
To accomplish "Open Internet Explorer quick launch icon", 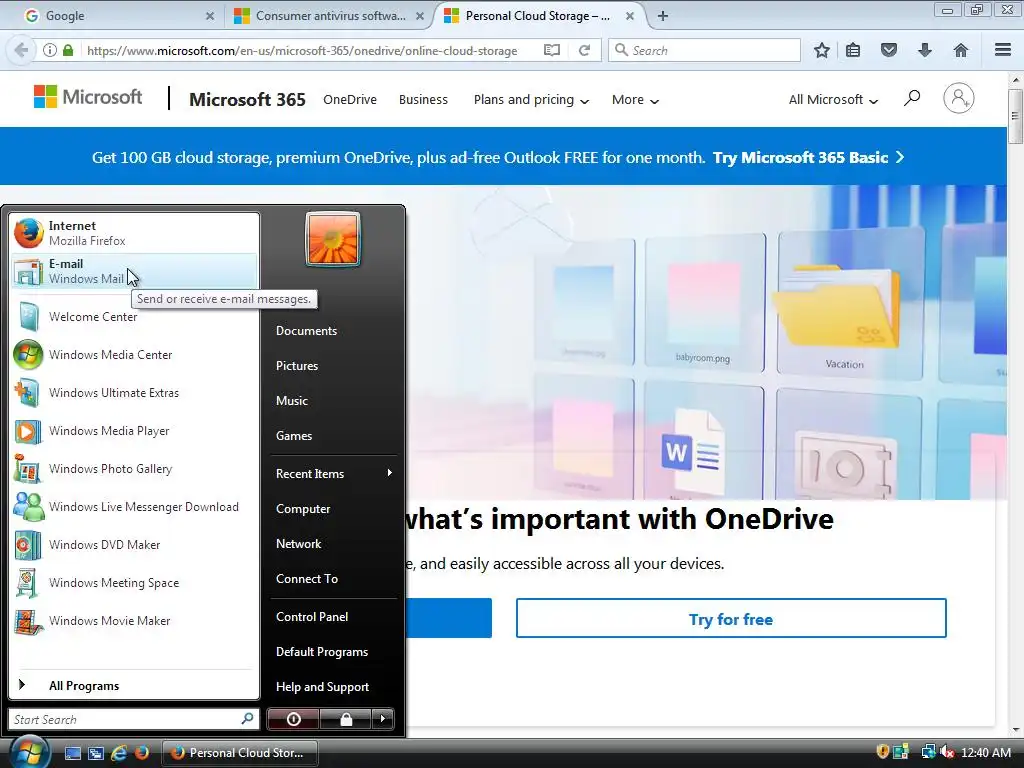I will coord(119,753).
